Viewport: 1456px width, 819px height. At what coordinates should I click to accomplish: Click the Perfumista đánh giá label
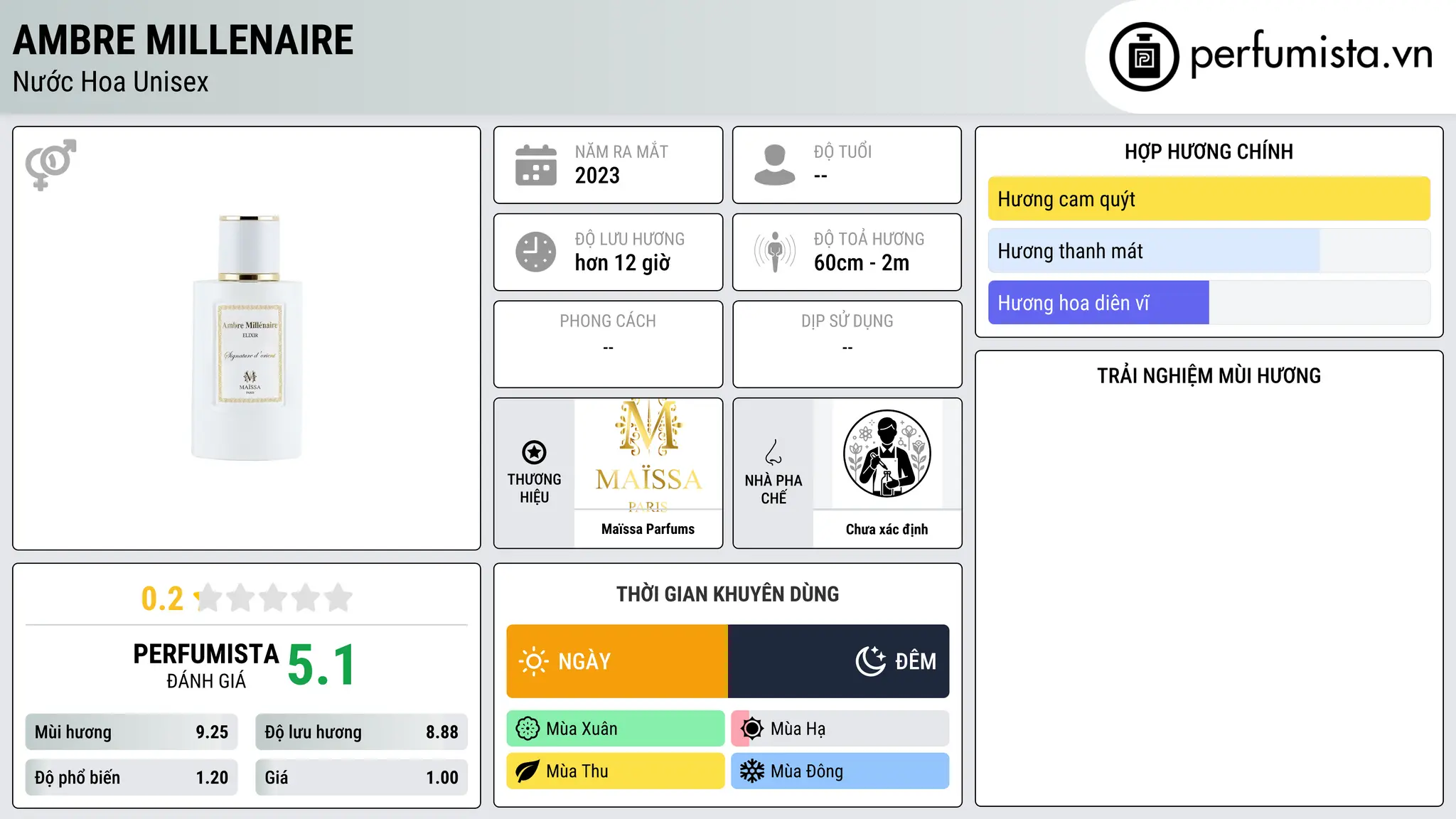coord(206,665)
